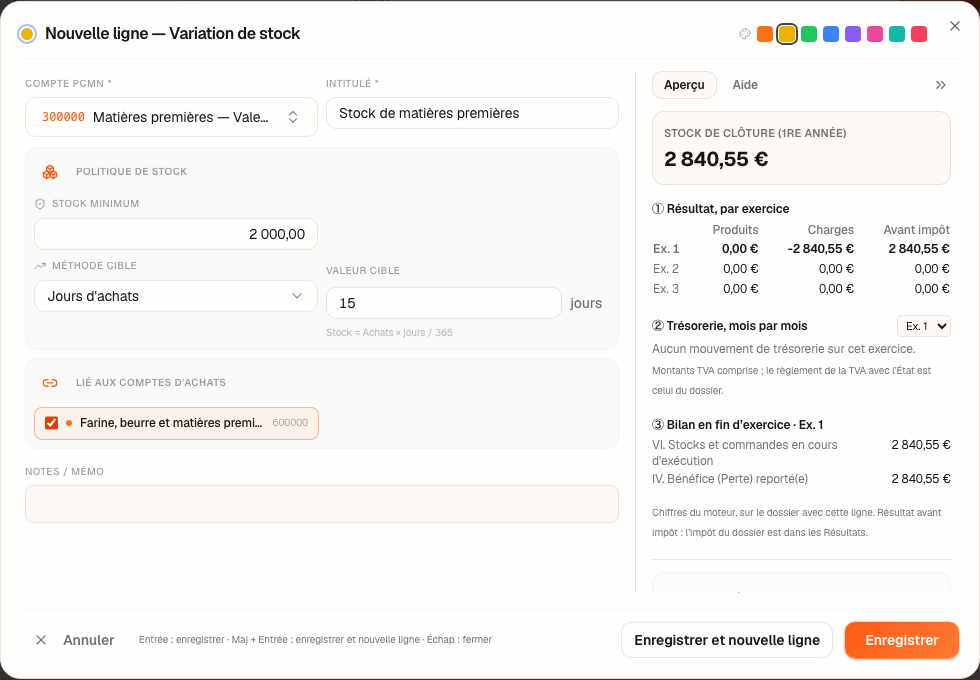This screenshot has width=980, height=680.
Task: Select the teal color swatch
Action: (897, 34)
